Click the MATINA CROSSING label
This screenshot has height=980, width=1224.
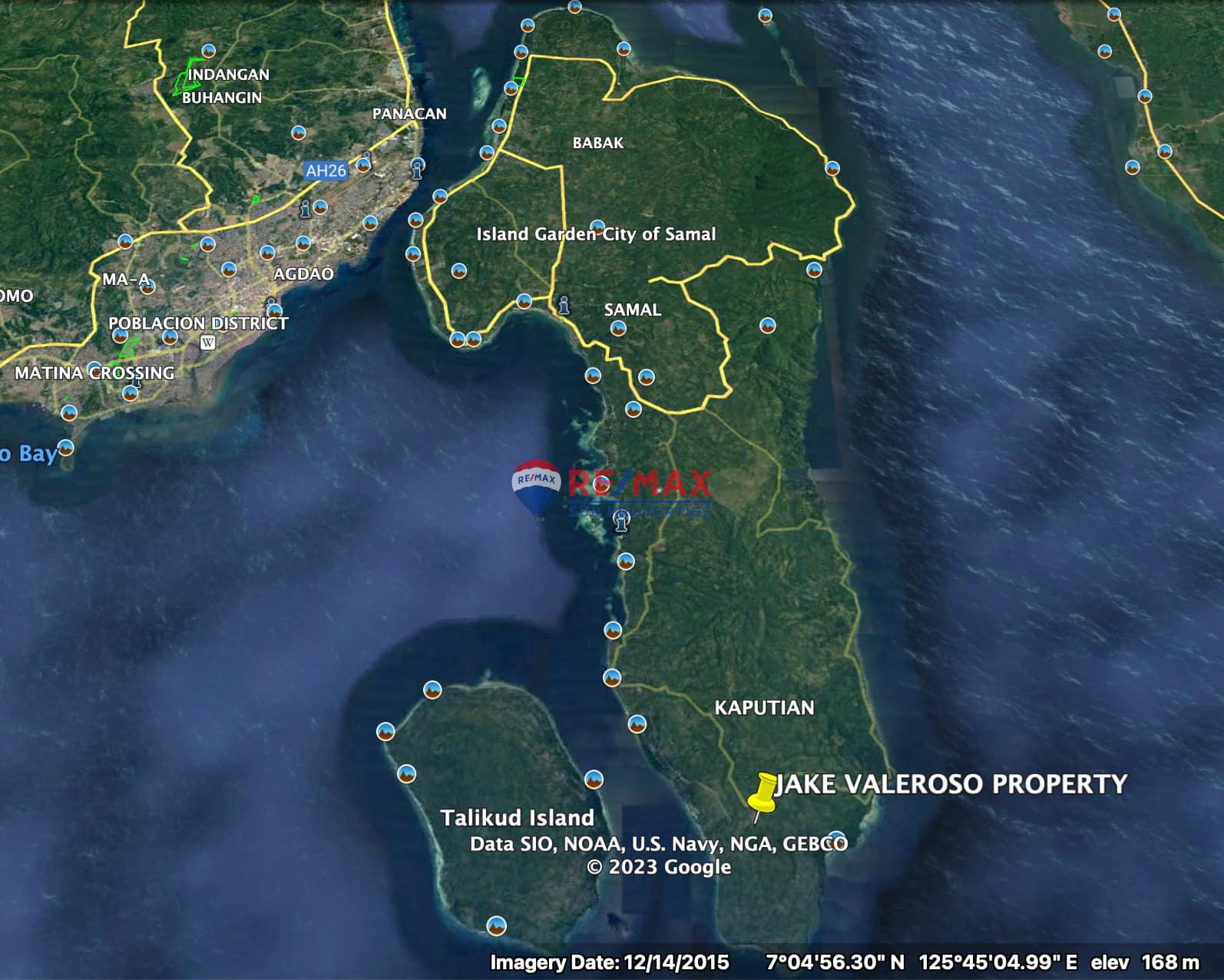click(x=94, y=373)
